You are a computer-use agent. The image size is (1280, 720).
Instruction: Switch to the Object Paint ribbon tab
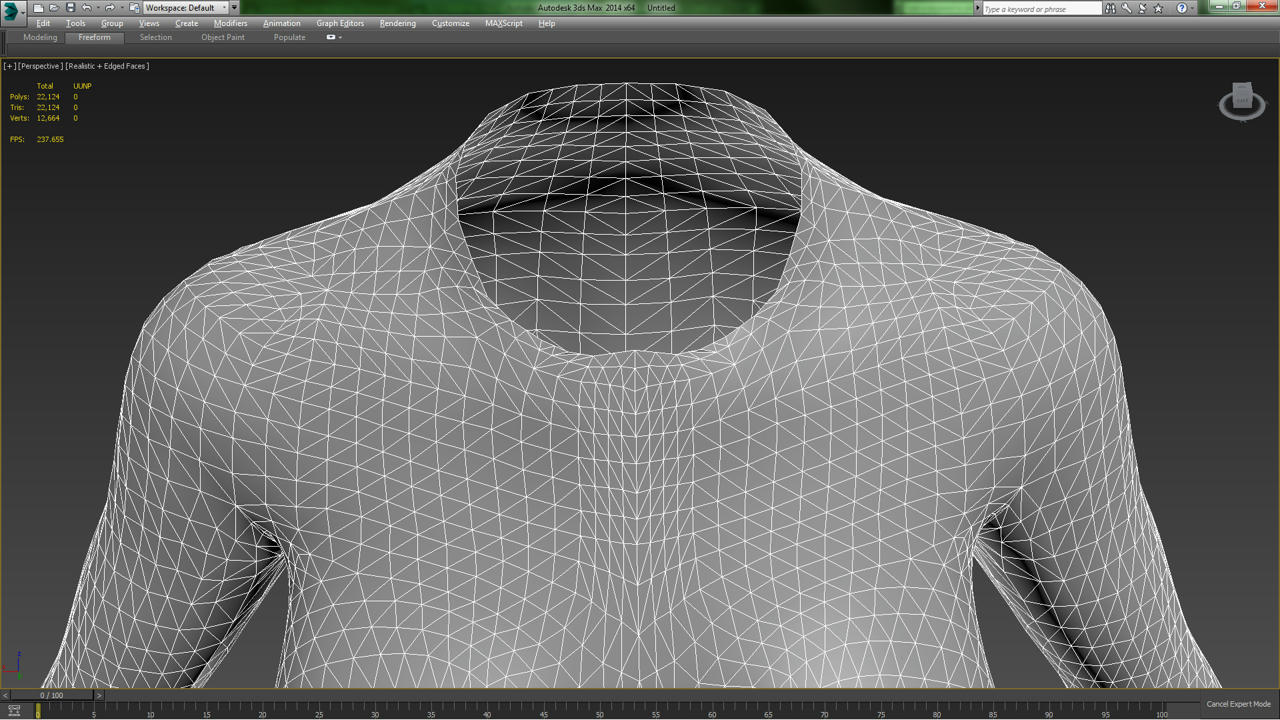(223, 37)
